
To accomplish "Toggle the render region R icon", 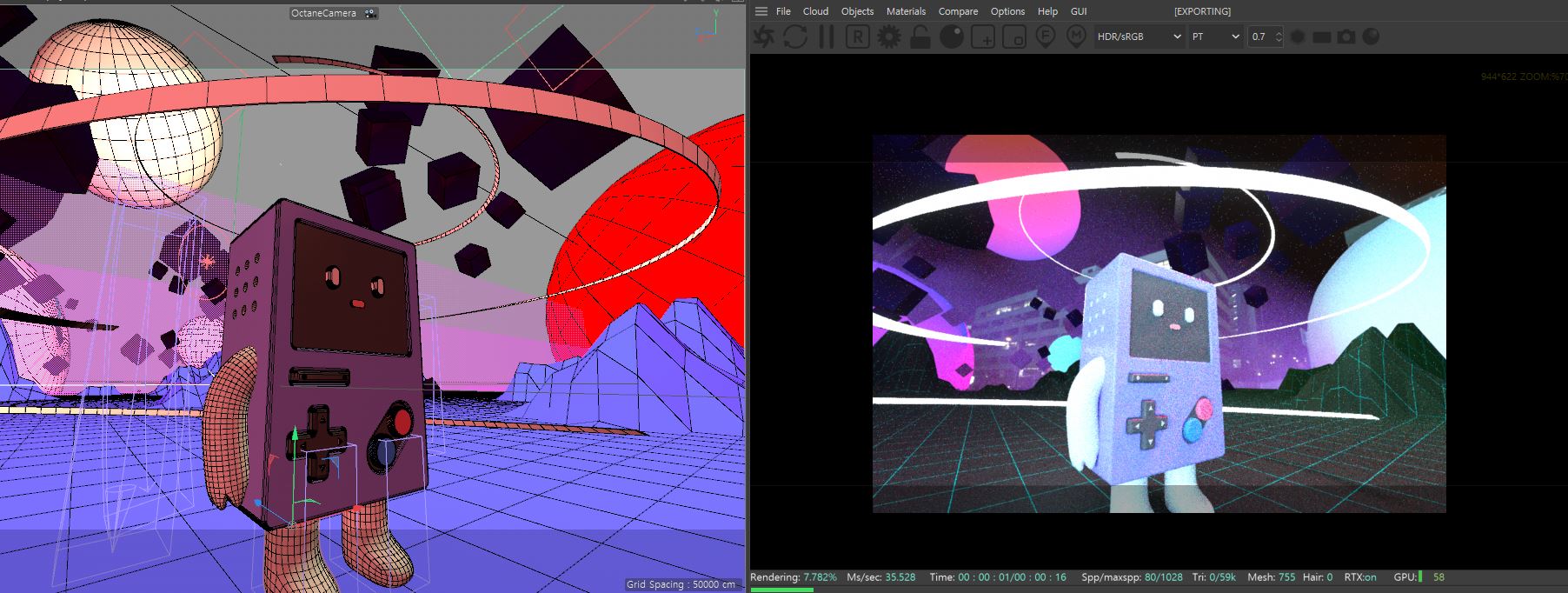I will coord(858,37).
